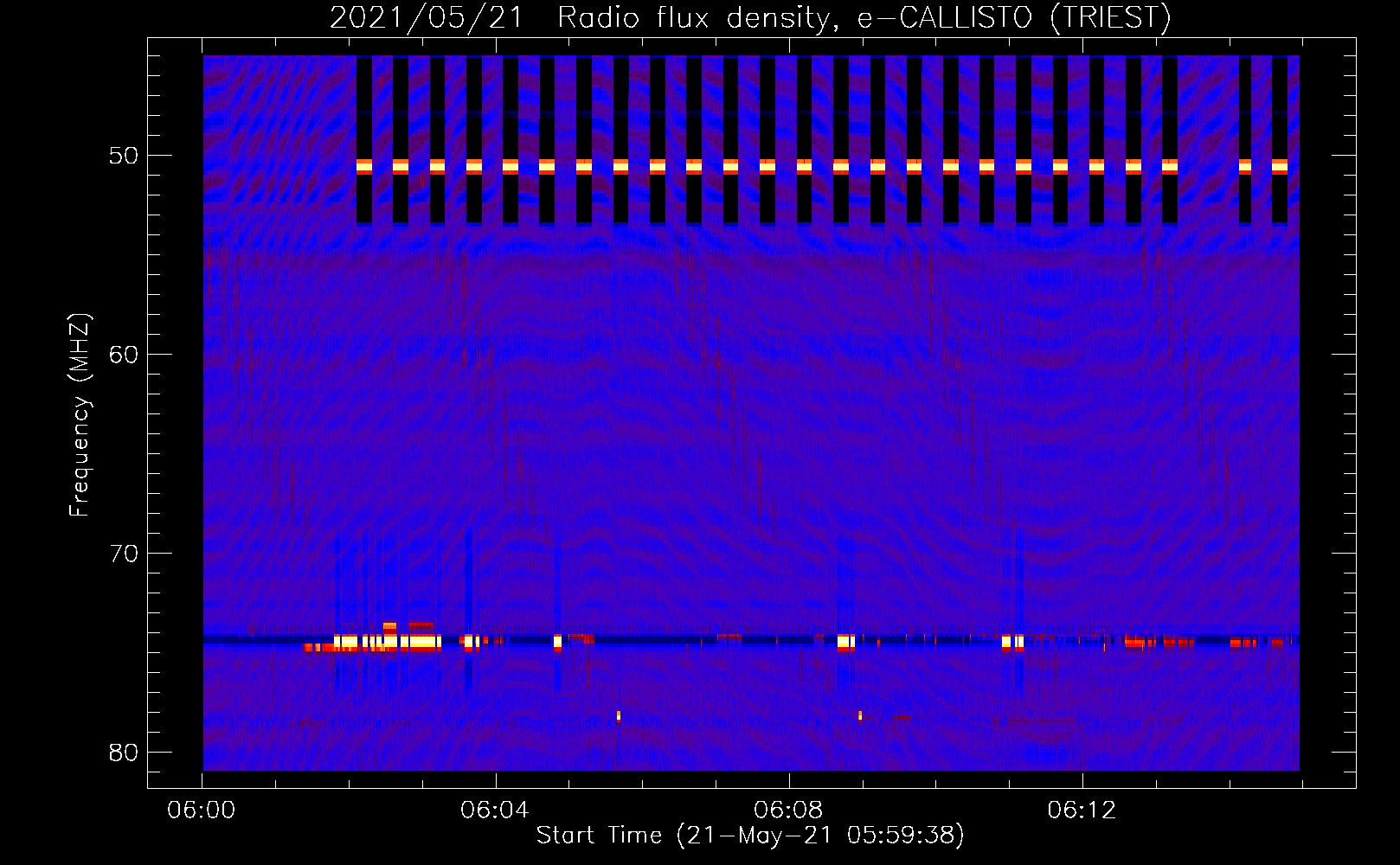Viewport: 1400px width, 865px height.
Task: Select the 06:04 time tick label
Action: [495, 811]
